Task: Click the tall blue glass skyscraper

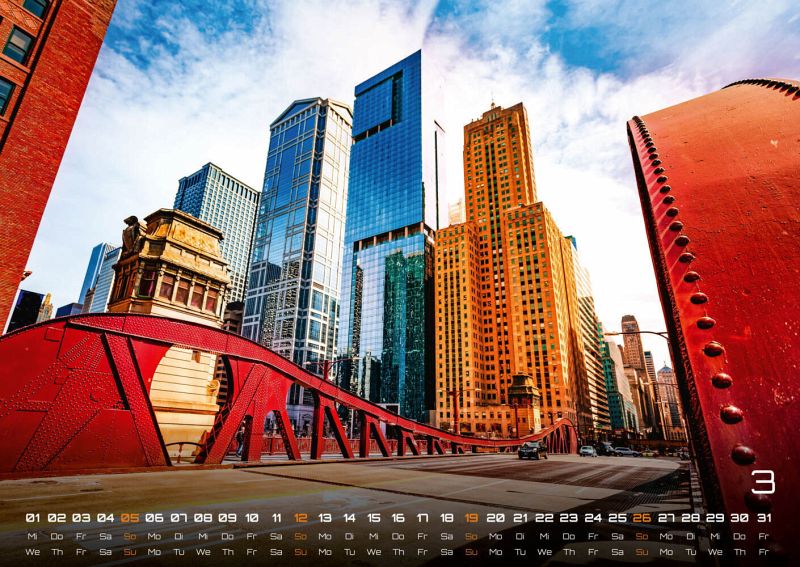Action: [x=388, y=230]
